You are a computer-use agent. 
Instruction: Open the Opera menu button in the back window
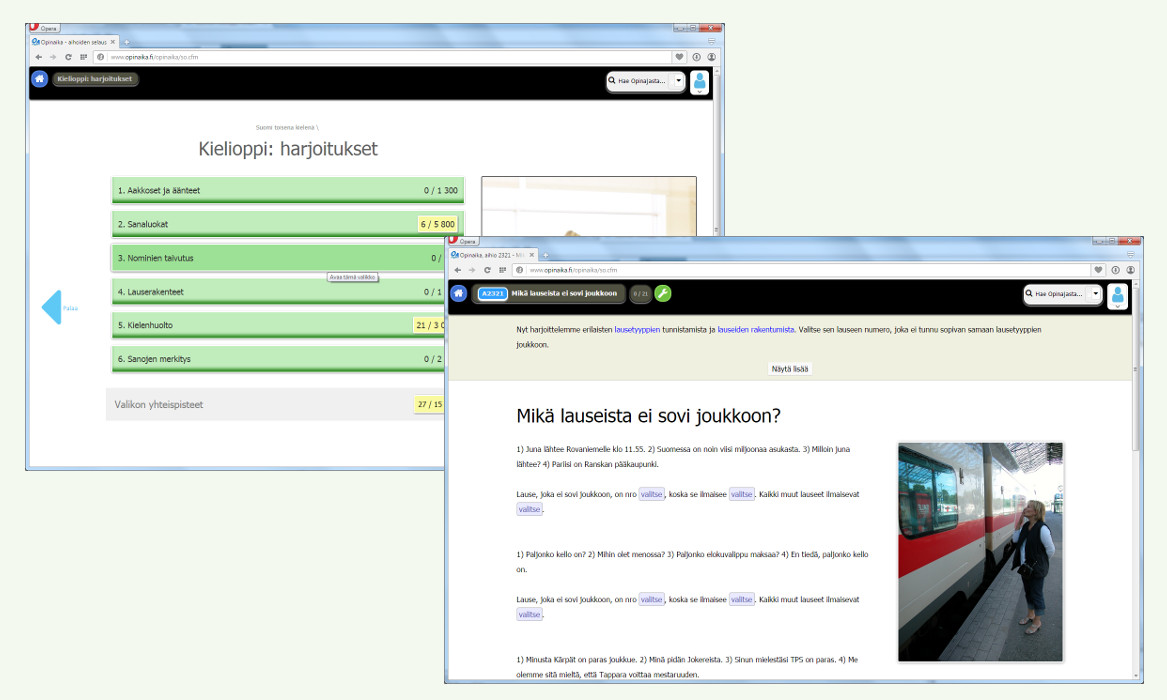43,28
